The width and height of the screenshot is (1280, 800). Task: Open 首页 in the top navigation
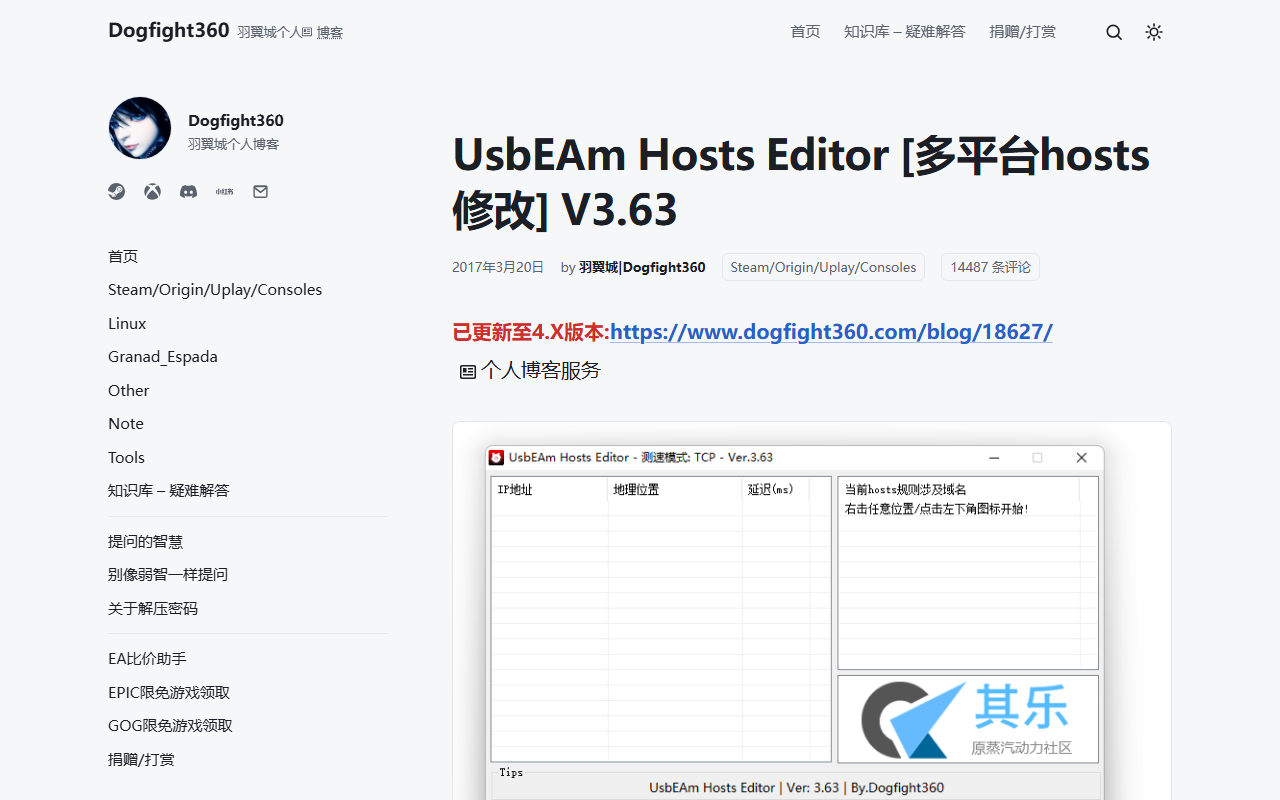point(805,32)
